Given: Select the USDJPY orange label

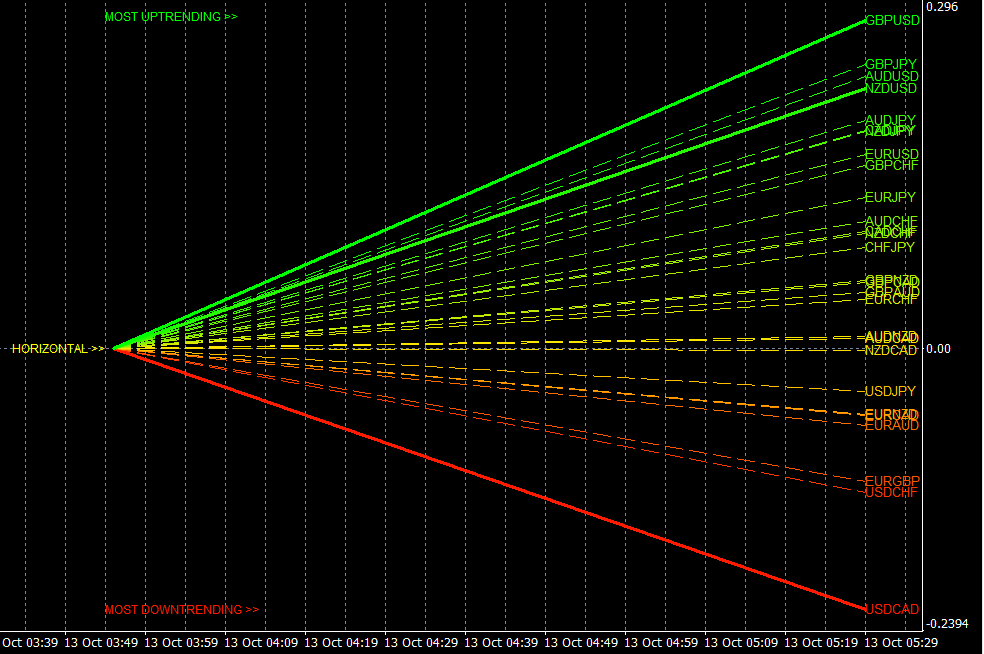Looking at the screenshot, I should (x=890, y=391).
